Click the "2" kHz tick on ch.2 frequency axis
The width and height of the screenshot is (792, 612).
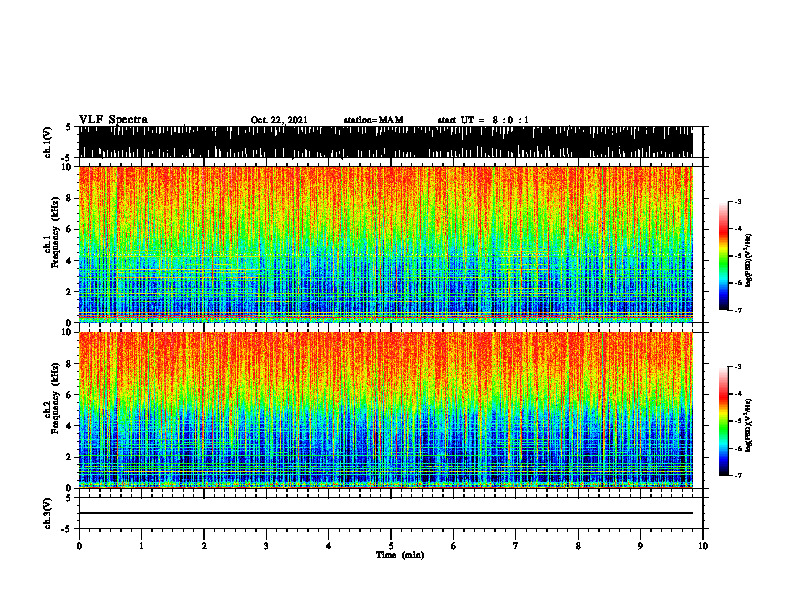pyautogui.click(x=69, y=457)
